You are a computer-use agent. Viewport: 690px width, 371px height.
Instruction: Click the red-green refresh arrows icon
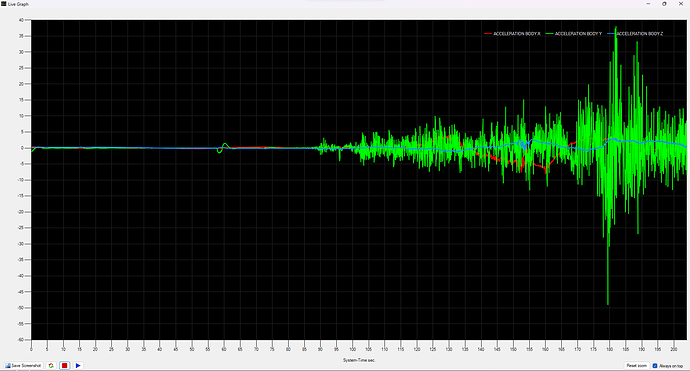pyautogui.click(x=51, y=366)
